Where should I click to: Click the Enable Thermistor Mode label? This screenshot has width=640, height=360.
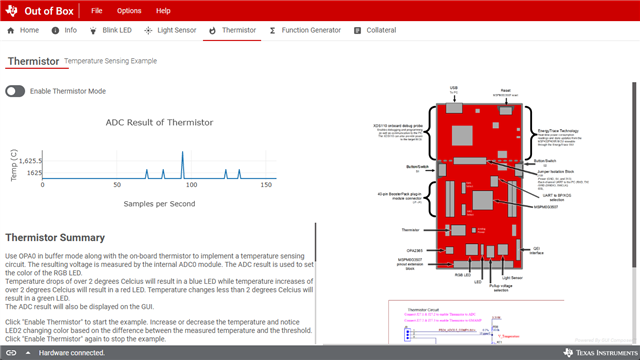(x=68, y=91)
